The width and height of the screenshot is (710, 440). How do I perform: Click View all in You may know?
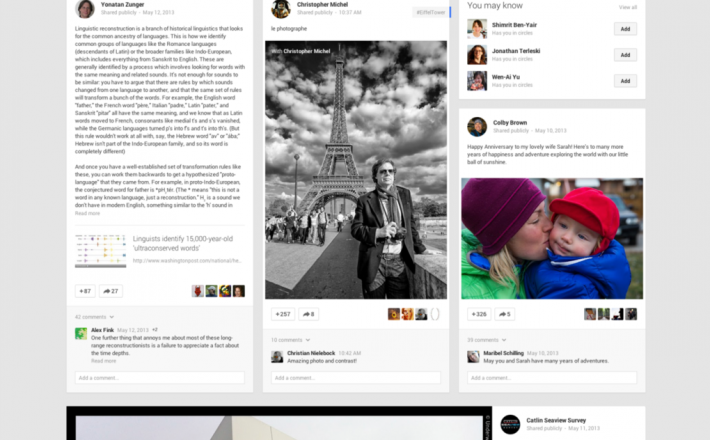(x=627, y=7)
